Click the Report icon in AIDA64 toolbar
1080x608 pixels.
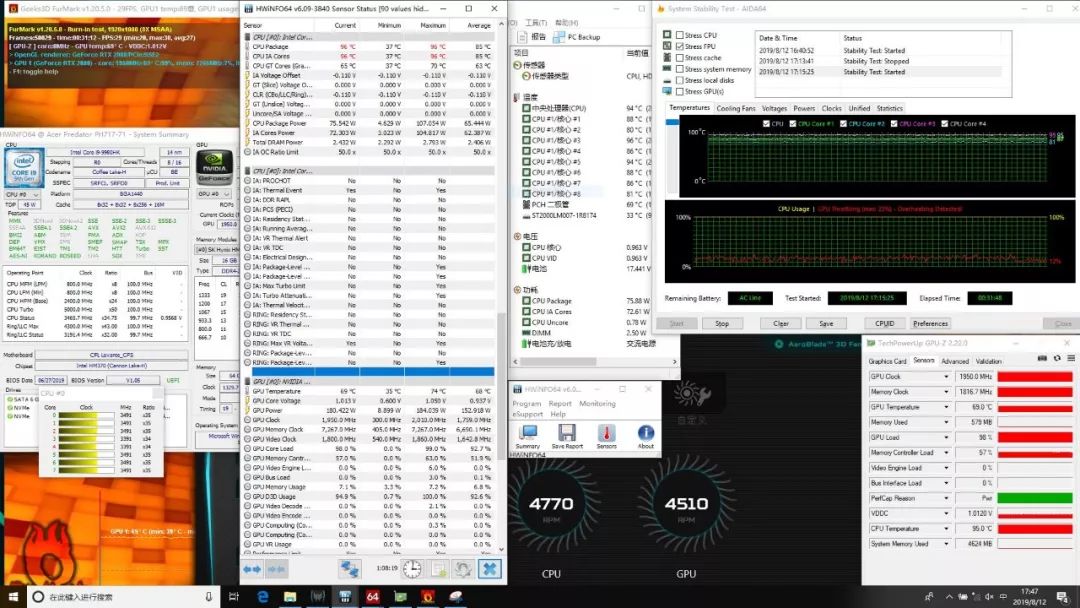[x=531, y=36]
